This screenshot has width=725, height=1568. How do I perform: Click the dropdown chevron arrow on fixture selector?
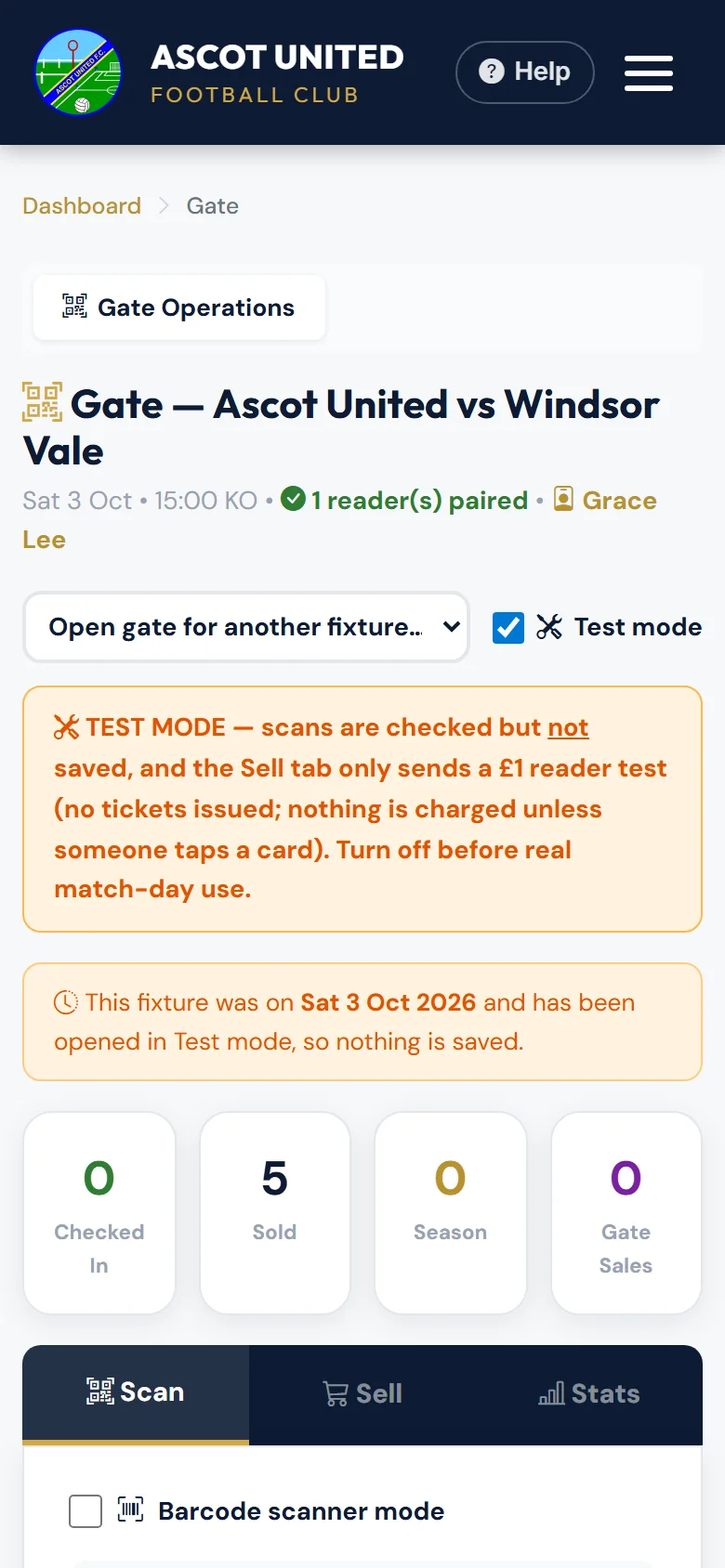[x=452, y=627]
